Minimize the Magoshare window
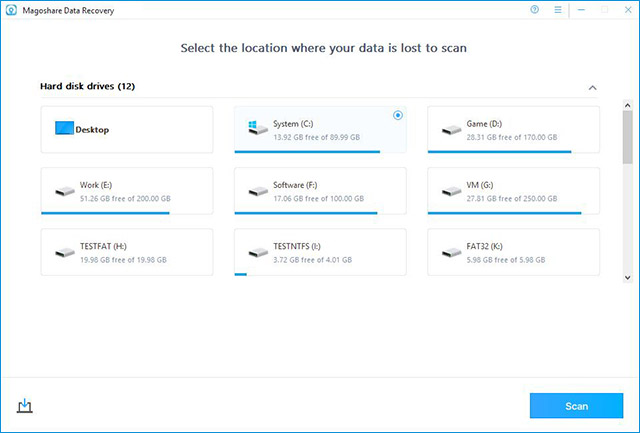 click(x=581, y=10)
